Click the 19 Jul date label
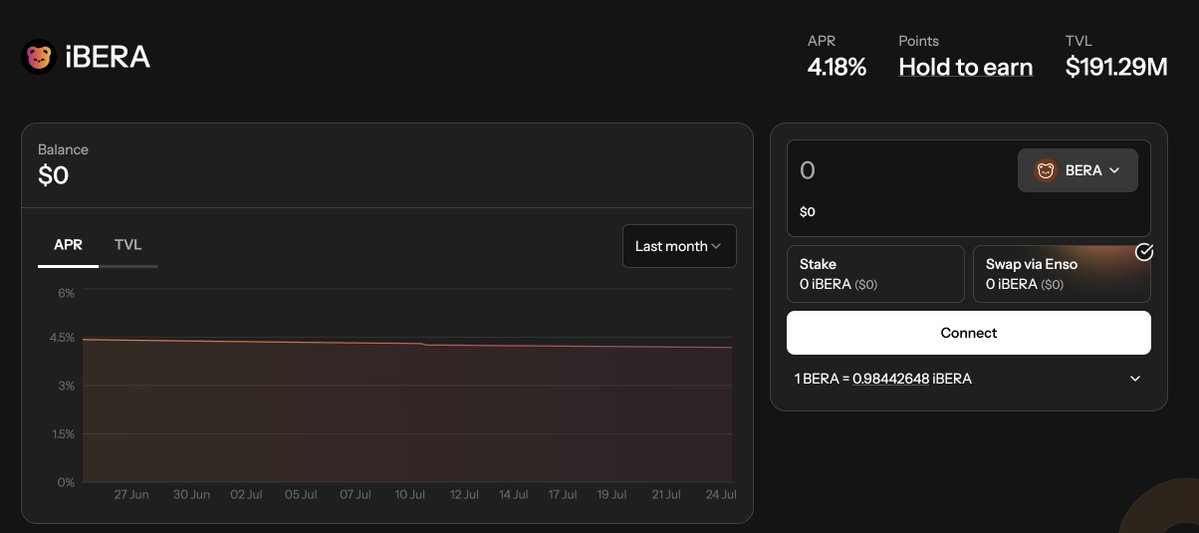The image size is (1199, 533). point(612,495)
